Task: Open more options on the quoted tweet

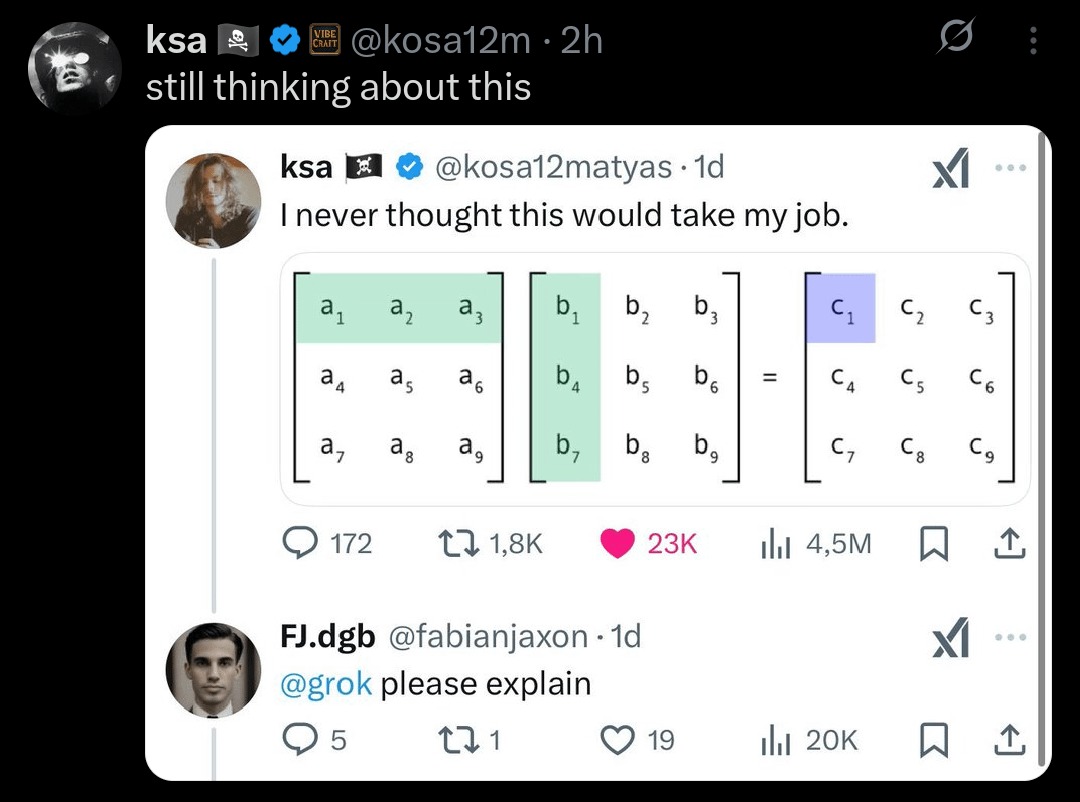Action: (1010, 170)
